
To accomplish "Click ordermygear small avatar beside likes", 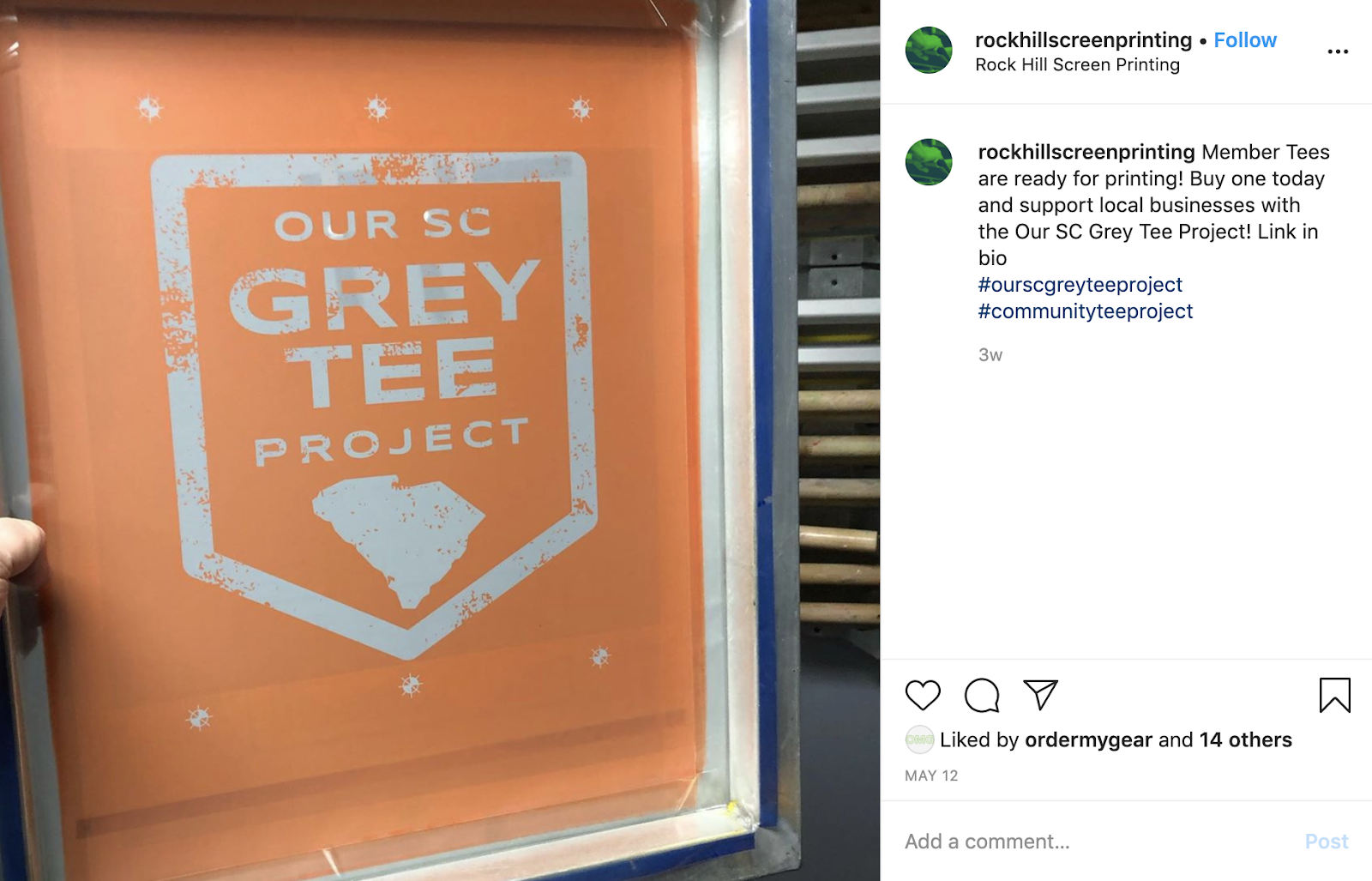I will click(919, 739).
